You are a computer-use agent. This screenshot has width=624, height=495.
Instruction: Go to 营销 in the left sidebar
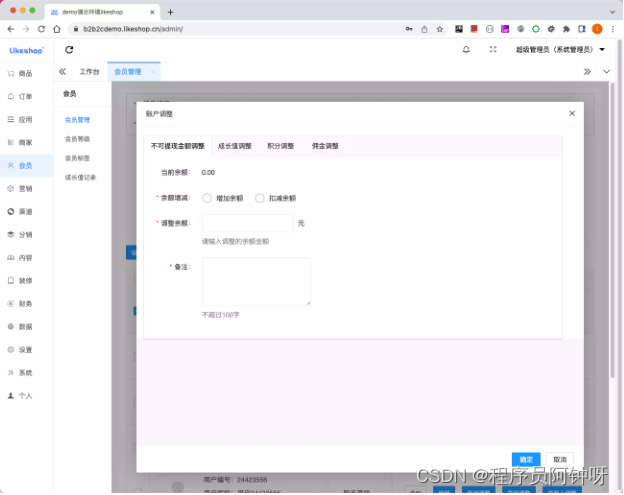point(20,188)
